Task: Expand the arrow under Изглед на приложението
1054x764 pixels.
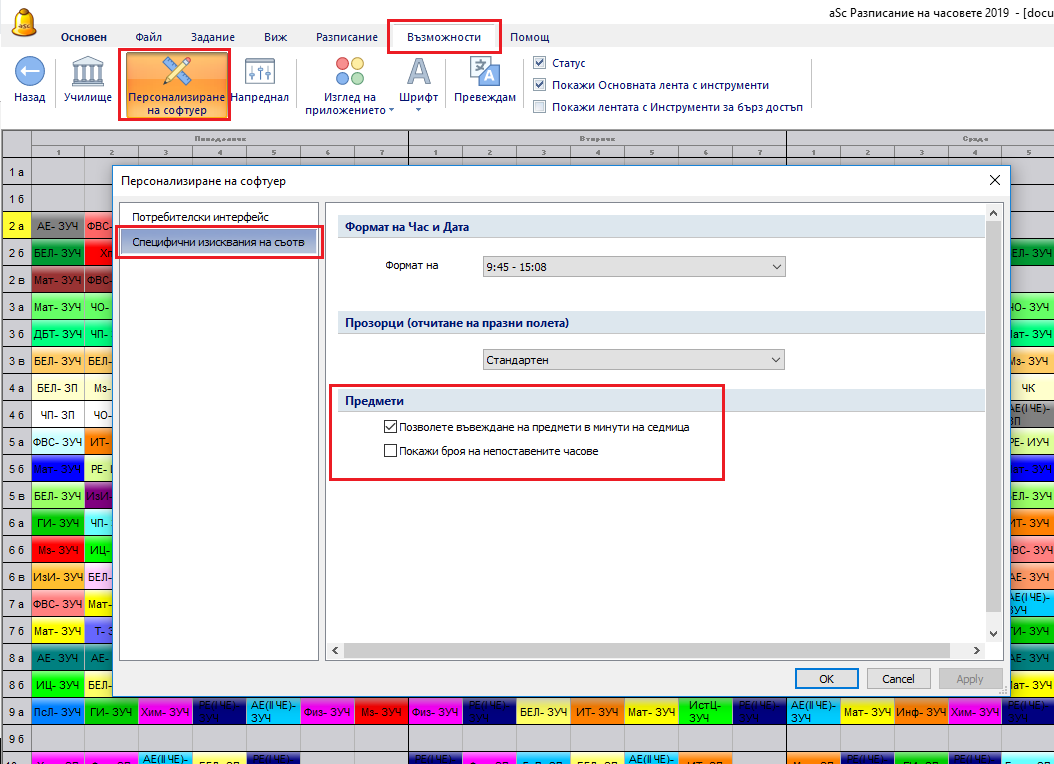Action: tap(391, 111)
